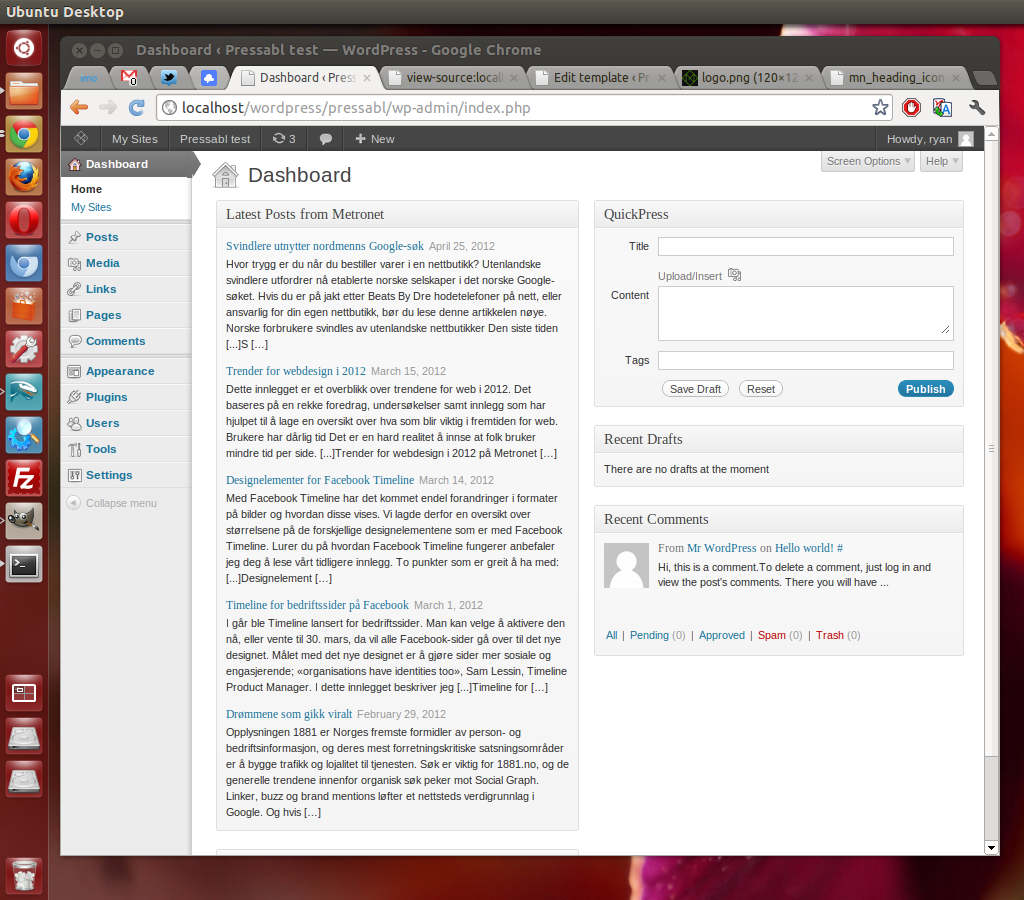The image size is (1024, 900).
Task: Click the Collapse menu arrow icon
Action: click(74, 503)
